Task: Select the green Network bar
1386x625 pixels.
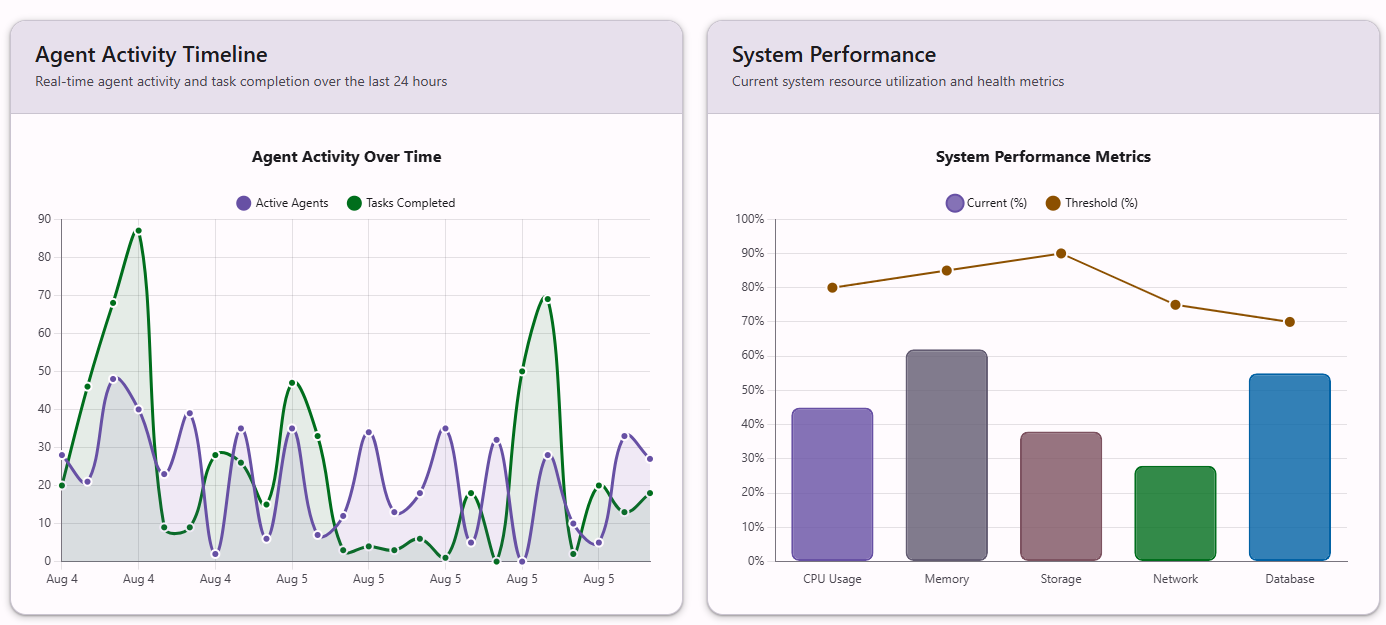Action: 1175,513
